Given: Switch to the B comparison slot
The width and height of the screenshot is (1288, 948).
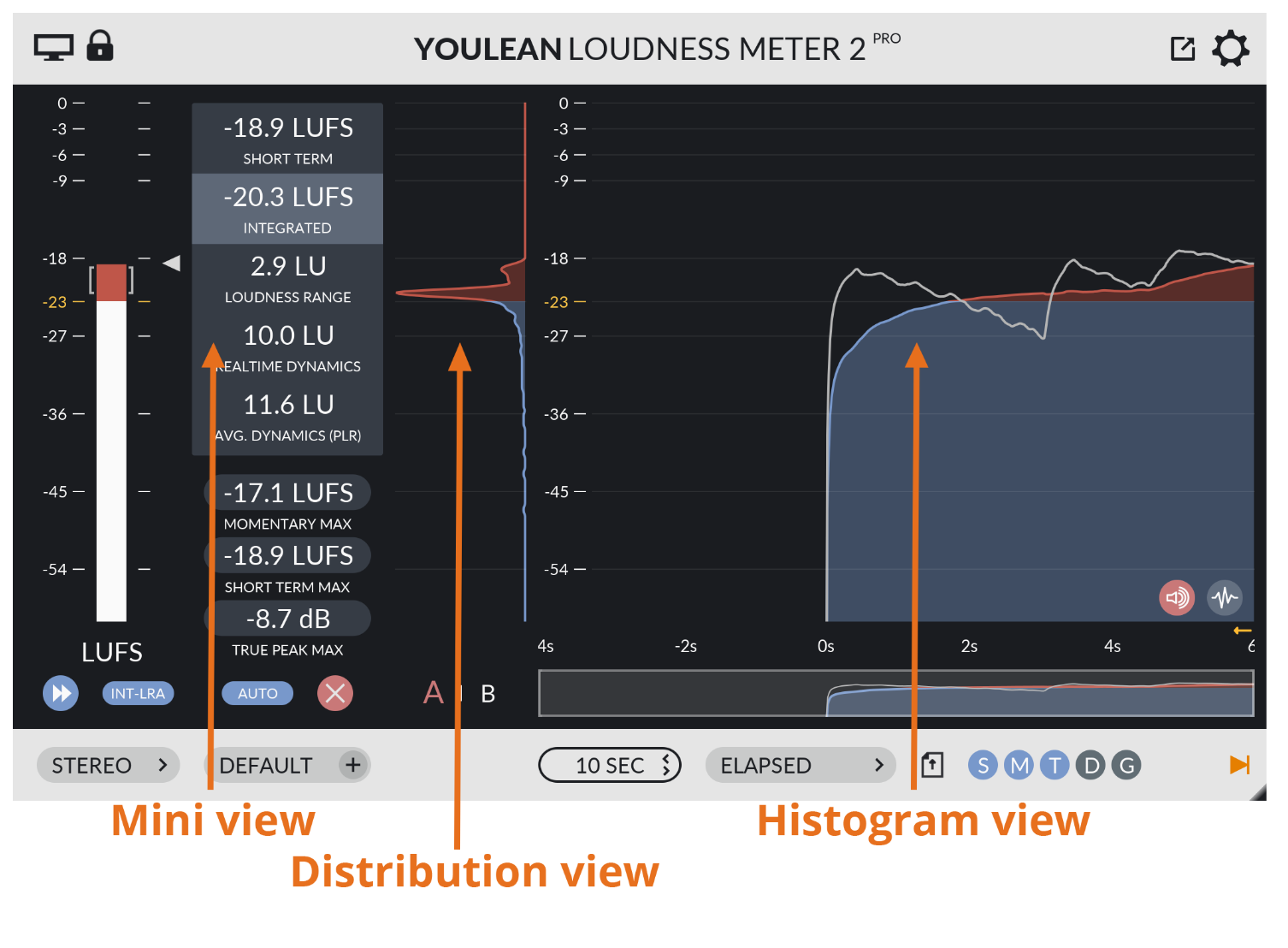Looking at the screenshot, I should (x=488, y=694).
